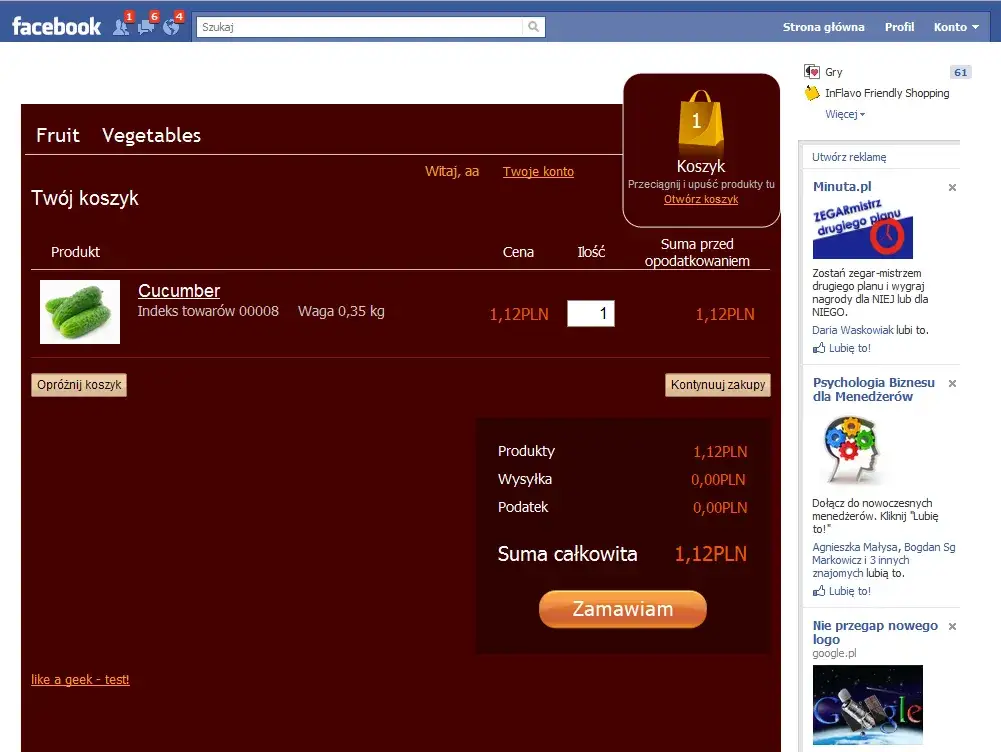This screenshot has height=752, width=1001.
Task: Switch to the Vegetables category
Action: pos(151,135)
